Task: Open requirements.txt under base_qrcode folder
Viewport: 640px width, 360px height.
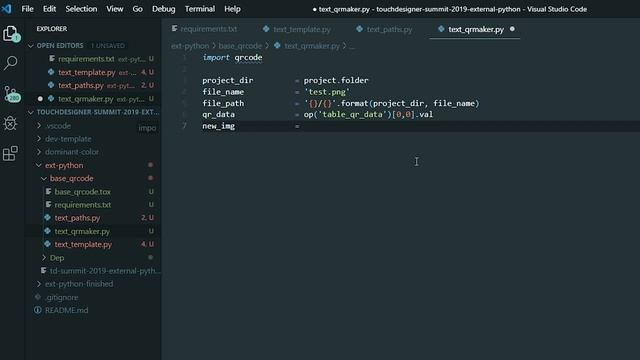Action: point(82,204)
